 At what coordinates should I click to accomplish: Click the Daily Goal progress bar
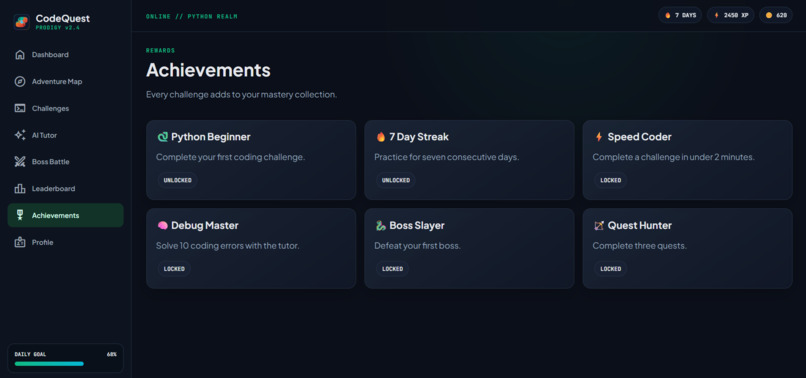(65, 364)
